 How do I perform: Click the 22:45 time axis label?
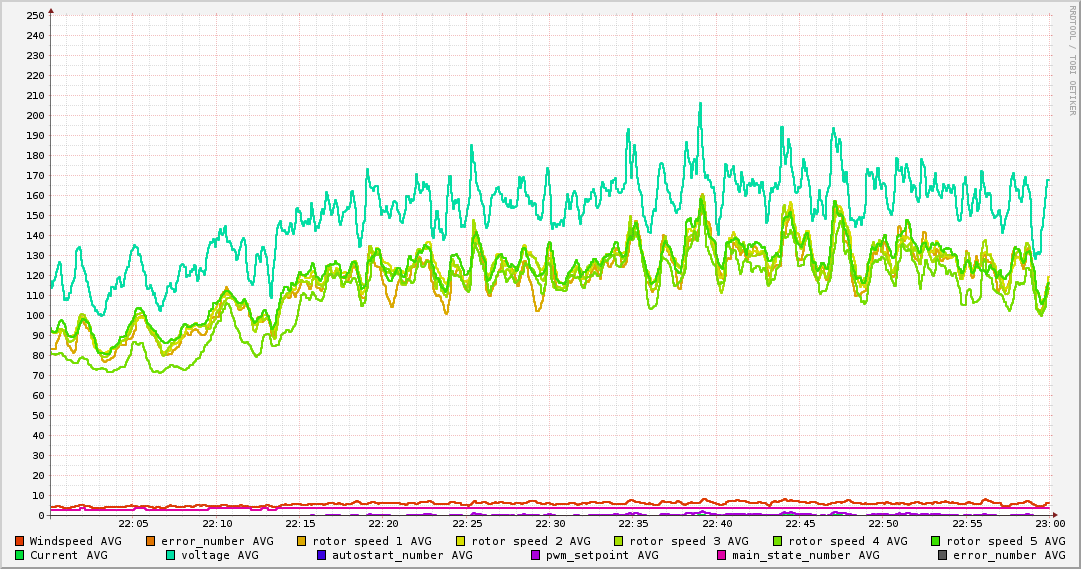(x=801, y=524)
